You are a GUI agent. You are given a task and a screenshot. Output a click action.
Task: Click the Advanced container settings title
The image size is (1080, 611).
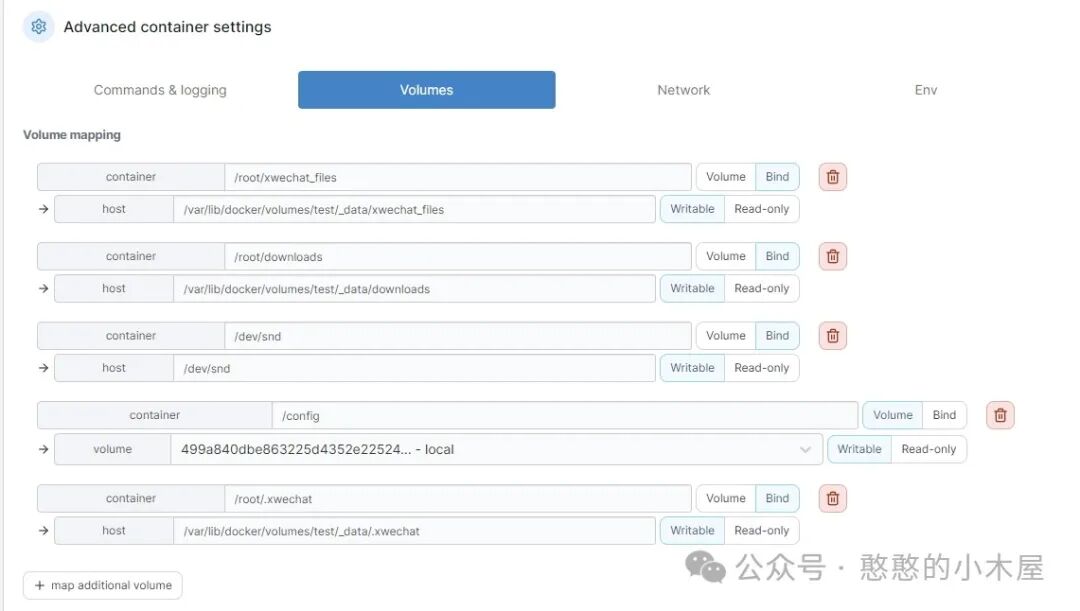pos(167,27)
